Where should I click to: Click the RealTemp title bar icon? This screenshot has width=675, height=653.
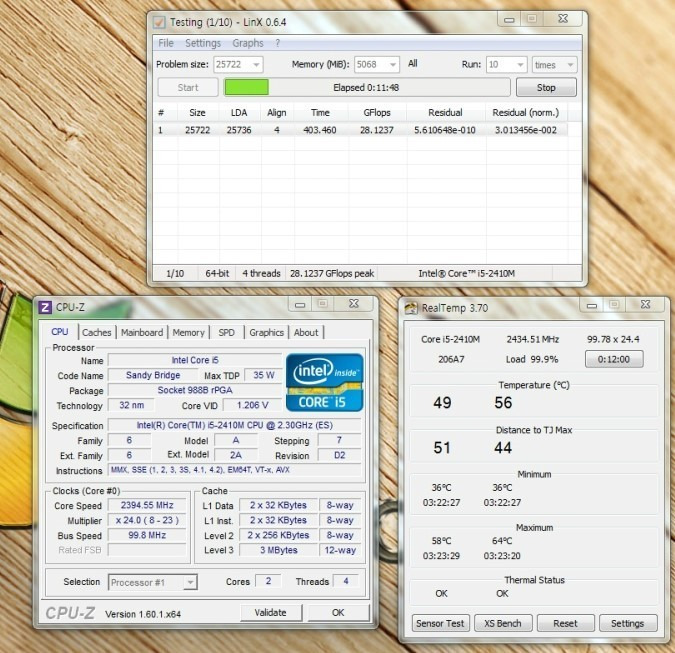coord(411,308)
